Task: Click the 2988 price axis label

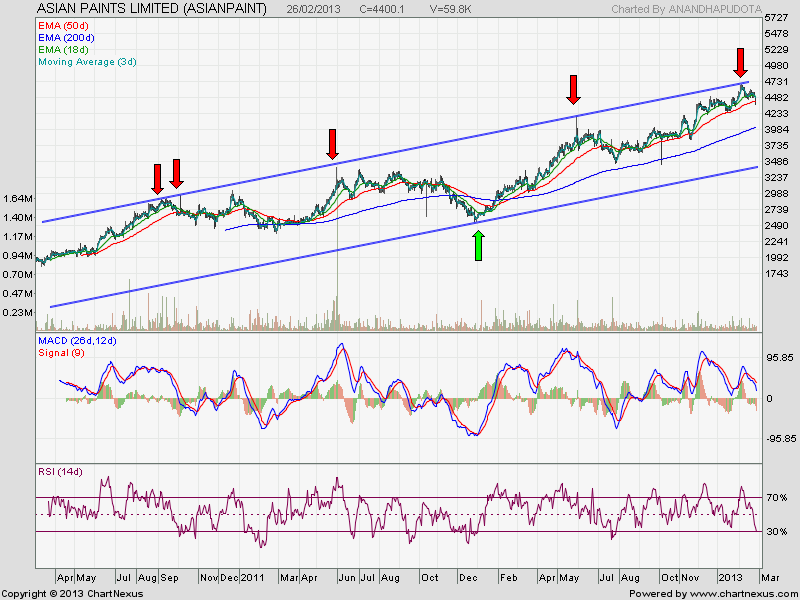Action: 776,193
